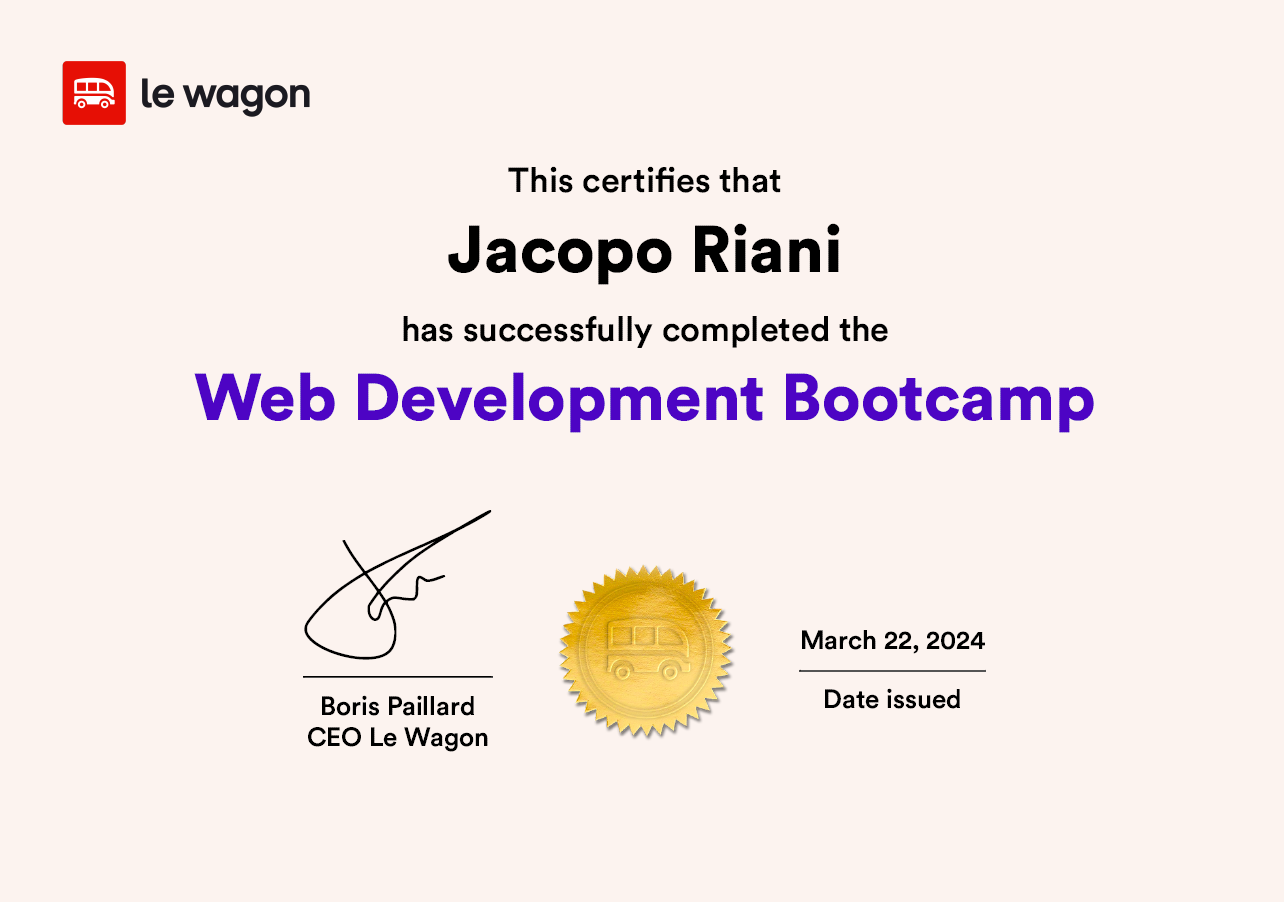Click the surname "Riani"
This screenshot has width=1284, height=902.
tap(766, 252)
